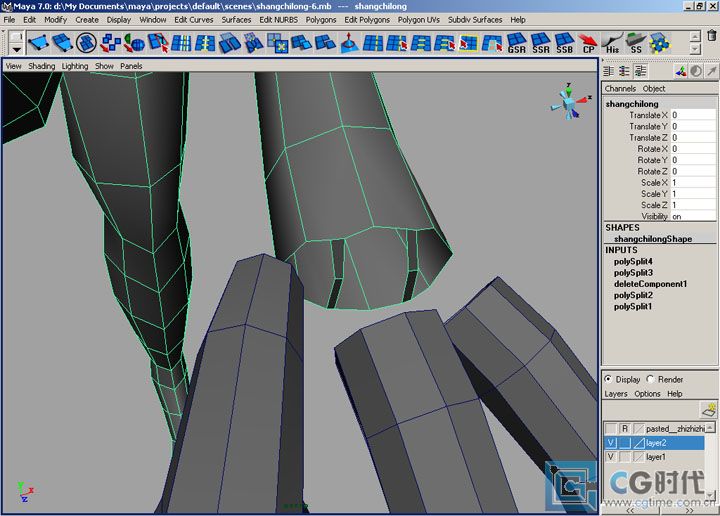
Task: Click the second channel box layout icon
Action: coord(624,71)
